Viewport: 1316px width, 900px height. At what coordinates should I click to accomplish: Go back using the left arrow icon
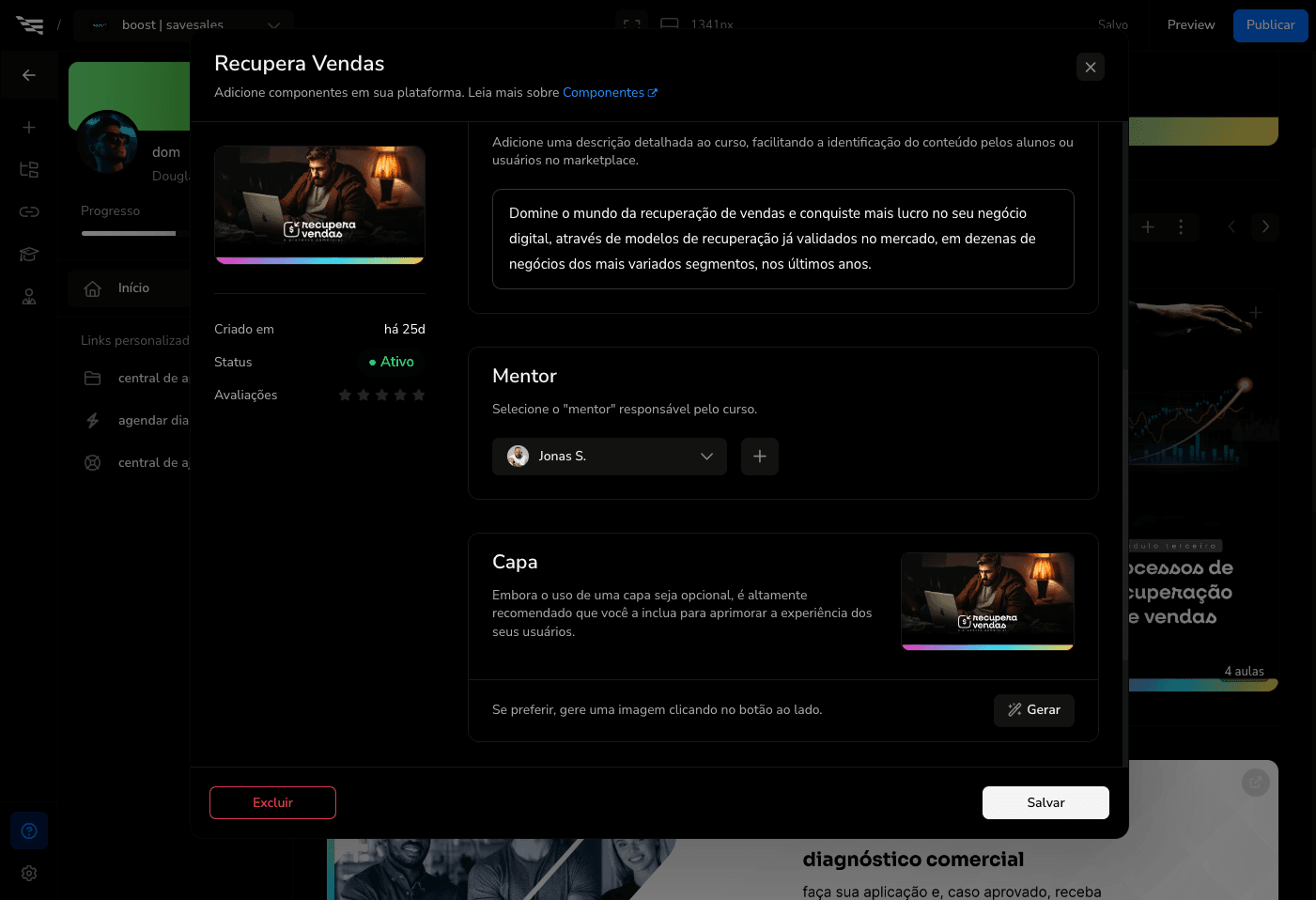29,75
